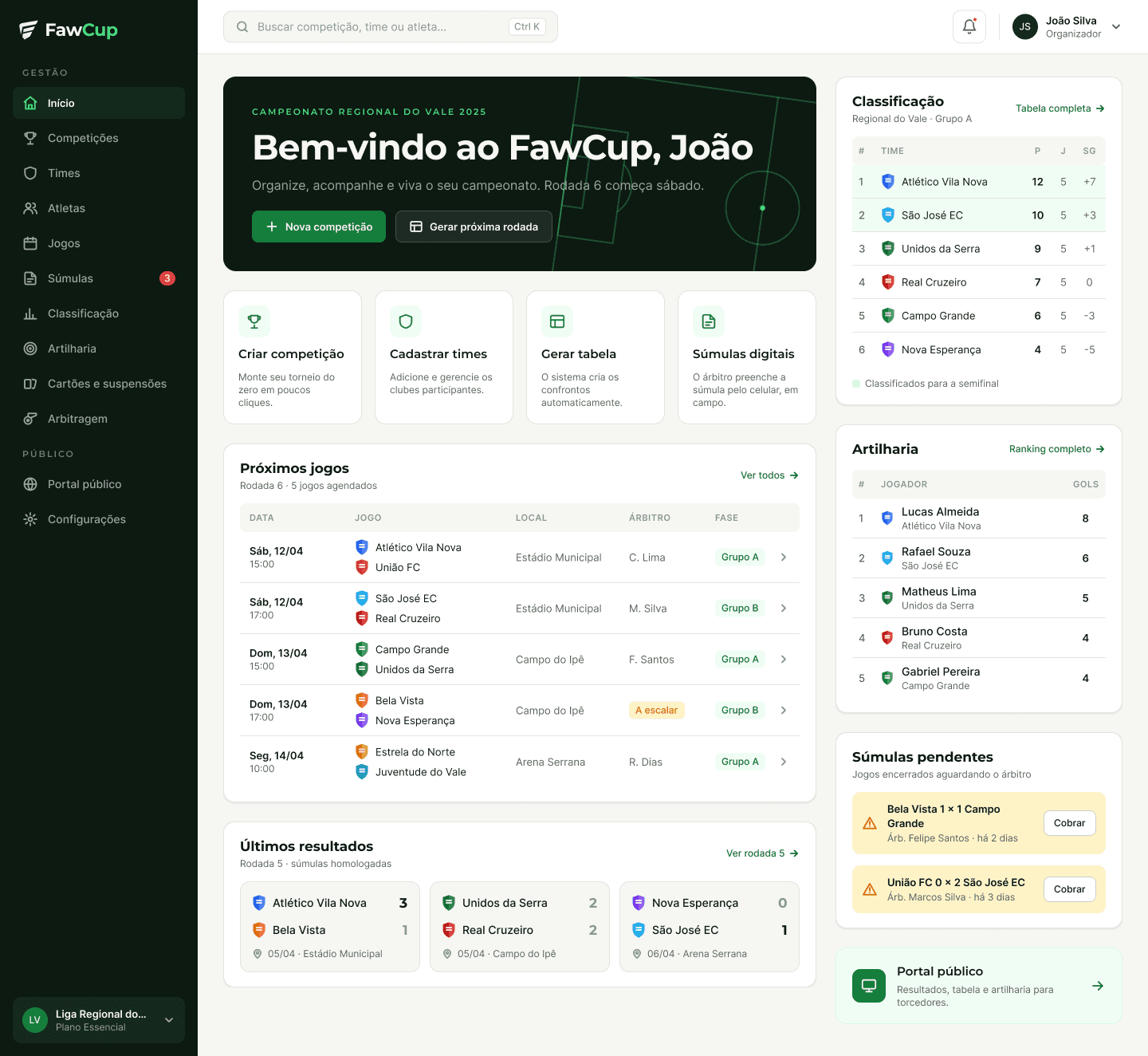Click the LV league avatar

click(35, 1020)
